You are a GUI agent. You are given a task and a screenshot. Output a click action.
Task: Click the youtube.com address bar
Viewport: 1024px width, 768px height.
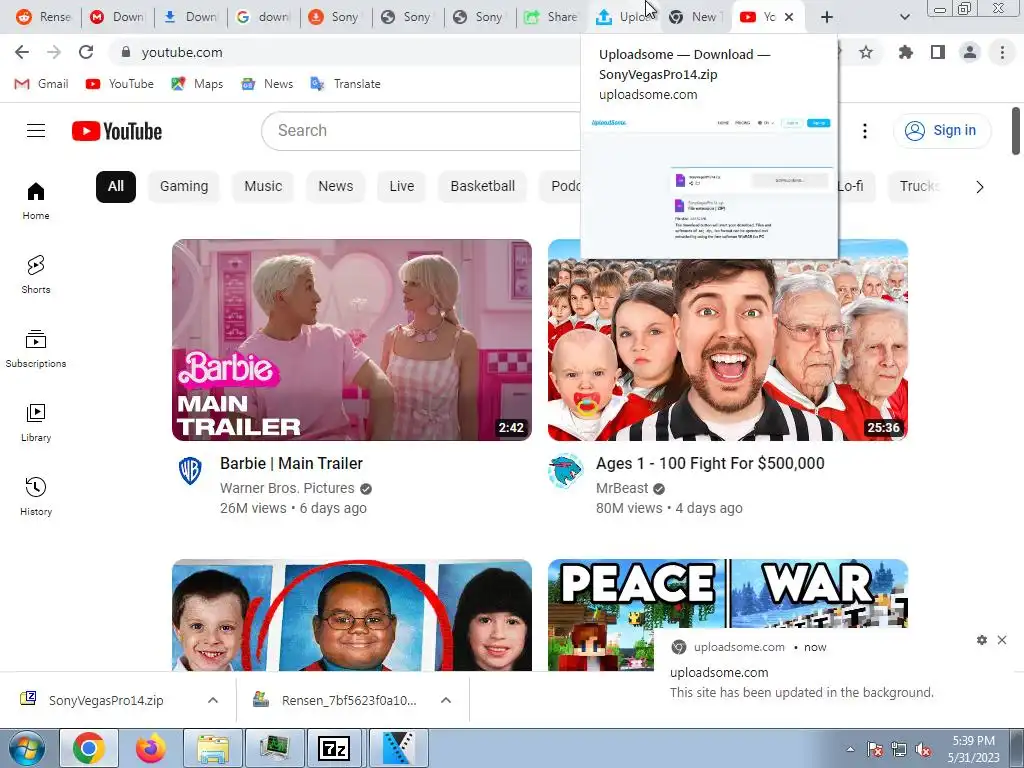point(346,52)
